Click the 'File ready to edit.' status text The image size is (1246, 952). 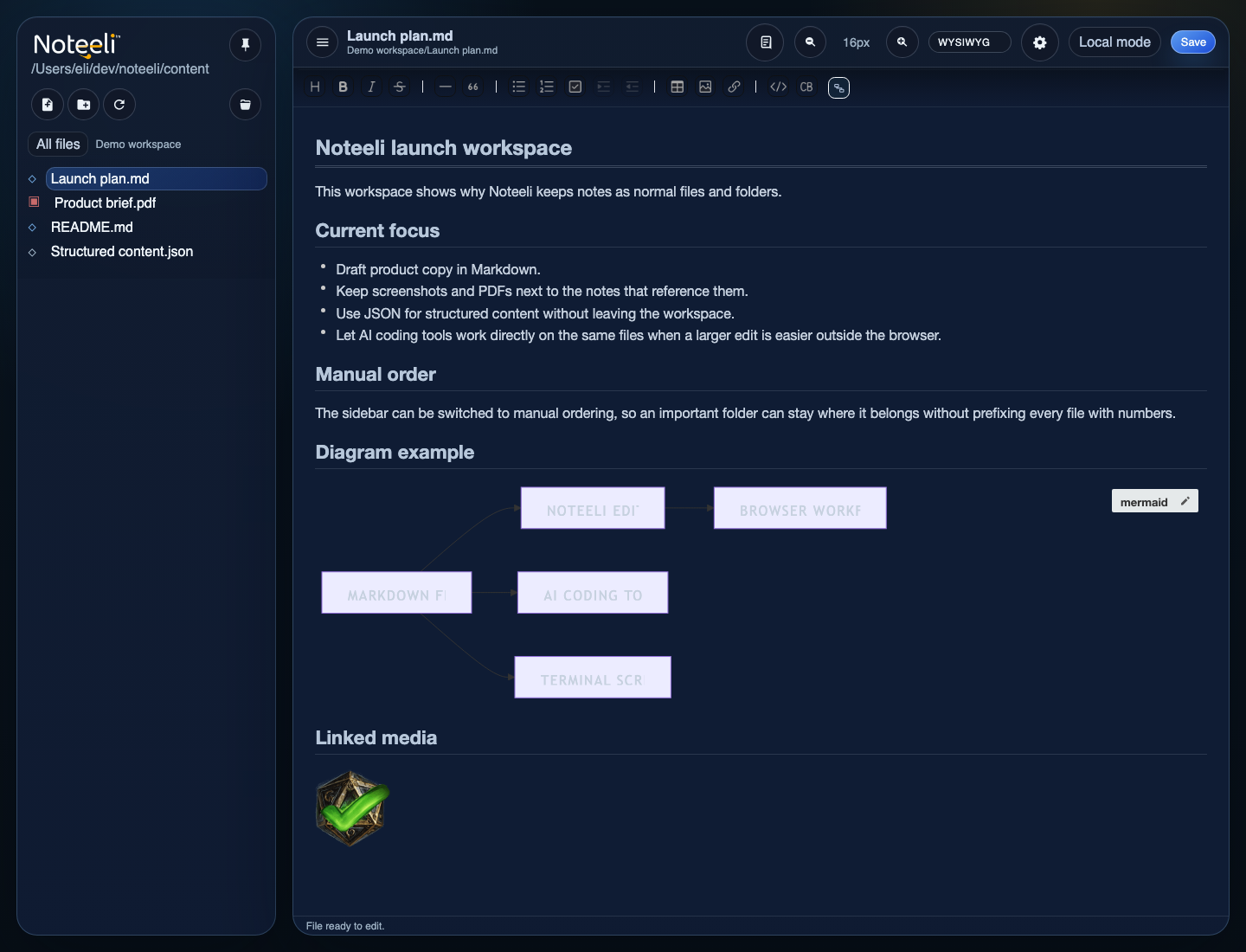pyautogui.click(x=345, y=926)
